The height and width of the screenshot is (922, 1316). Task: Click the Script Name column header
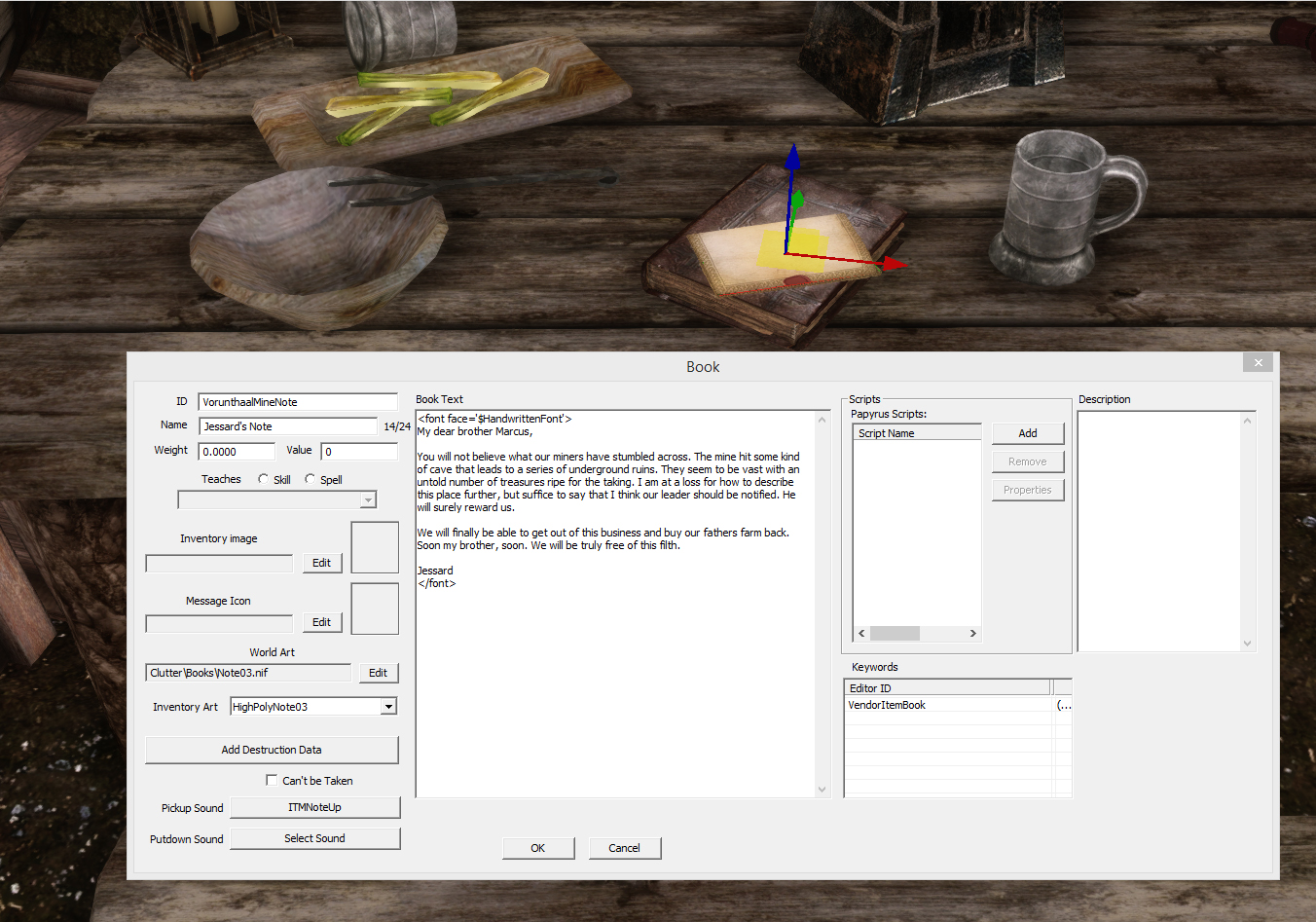917,433
